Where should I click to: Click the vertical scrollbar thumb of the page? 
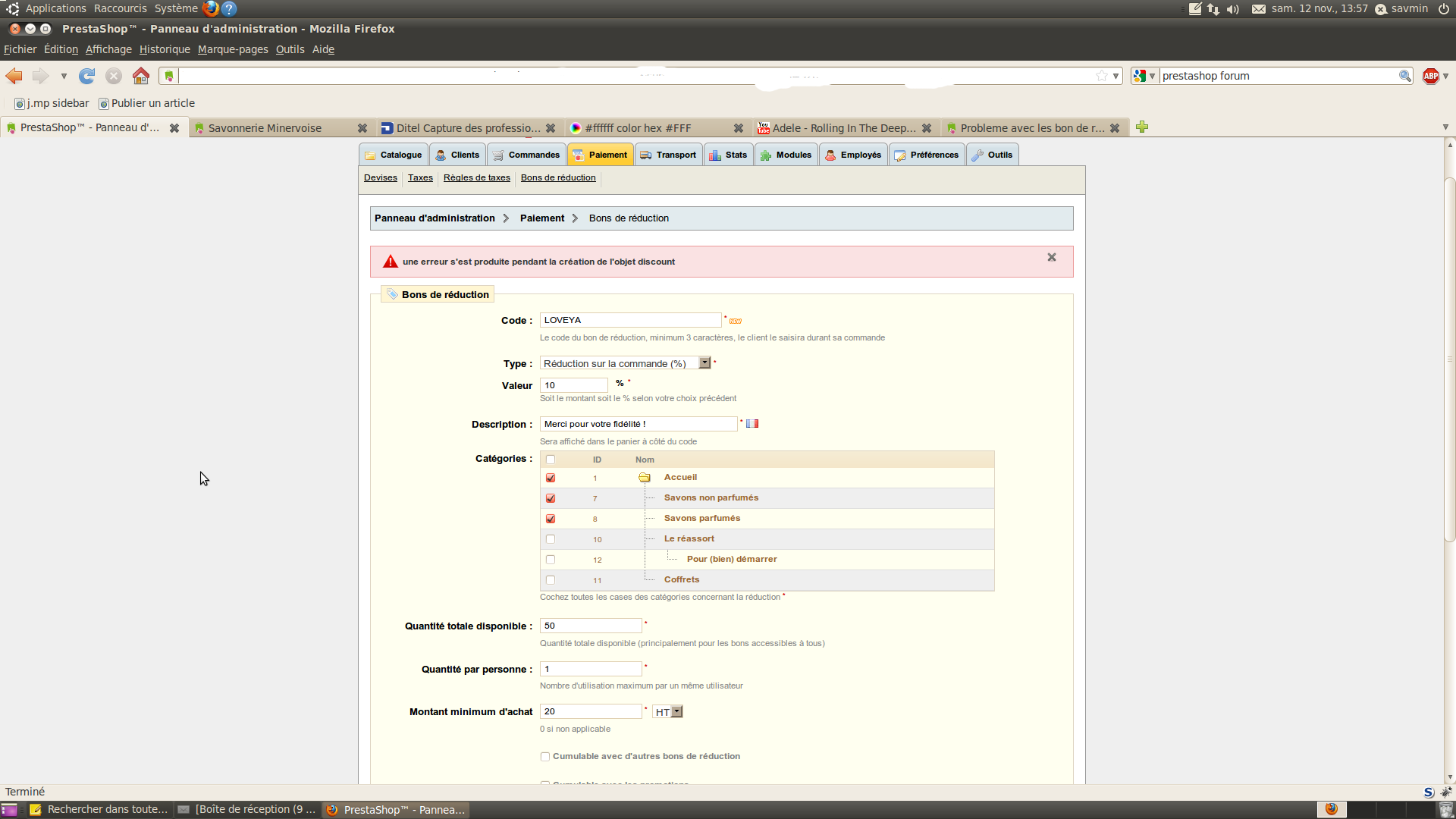(1450, 360)
